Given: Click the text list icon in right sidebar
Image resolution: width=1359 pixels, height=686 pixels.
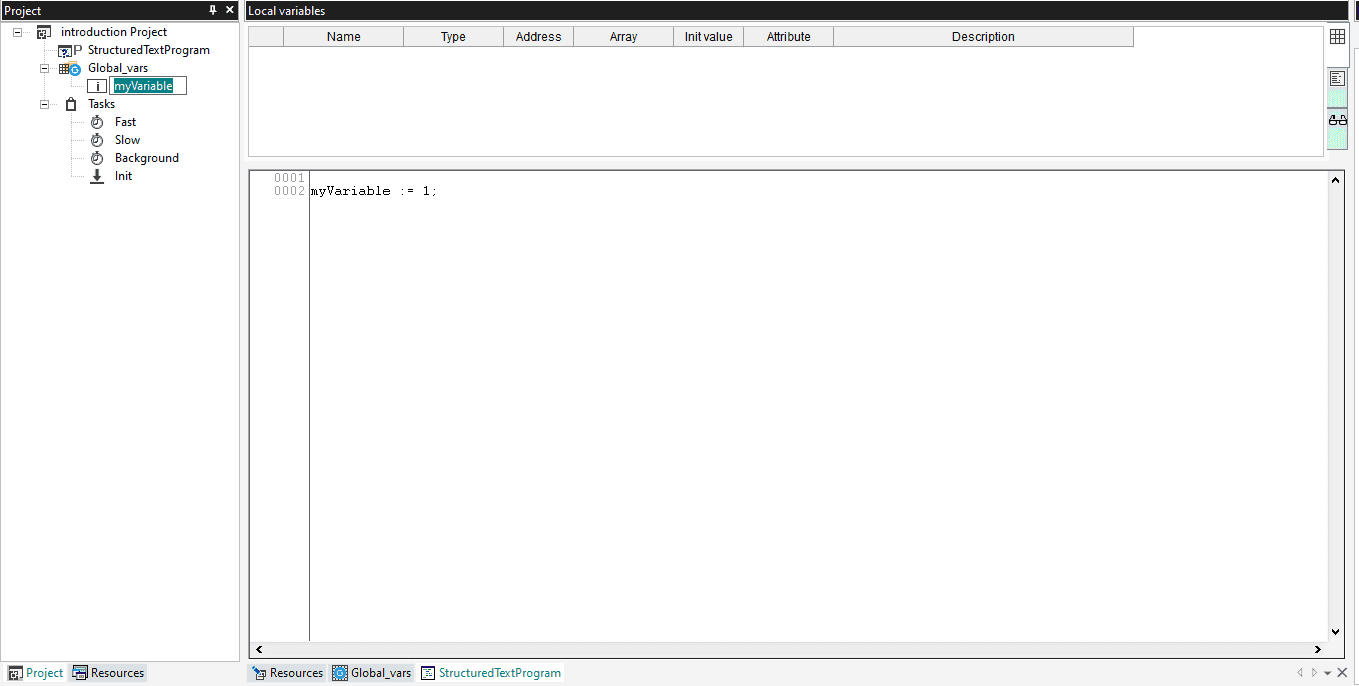Looking at the screenshot, I should point(1337,78).
